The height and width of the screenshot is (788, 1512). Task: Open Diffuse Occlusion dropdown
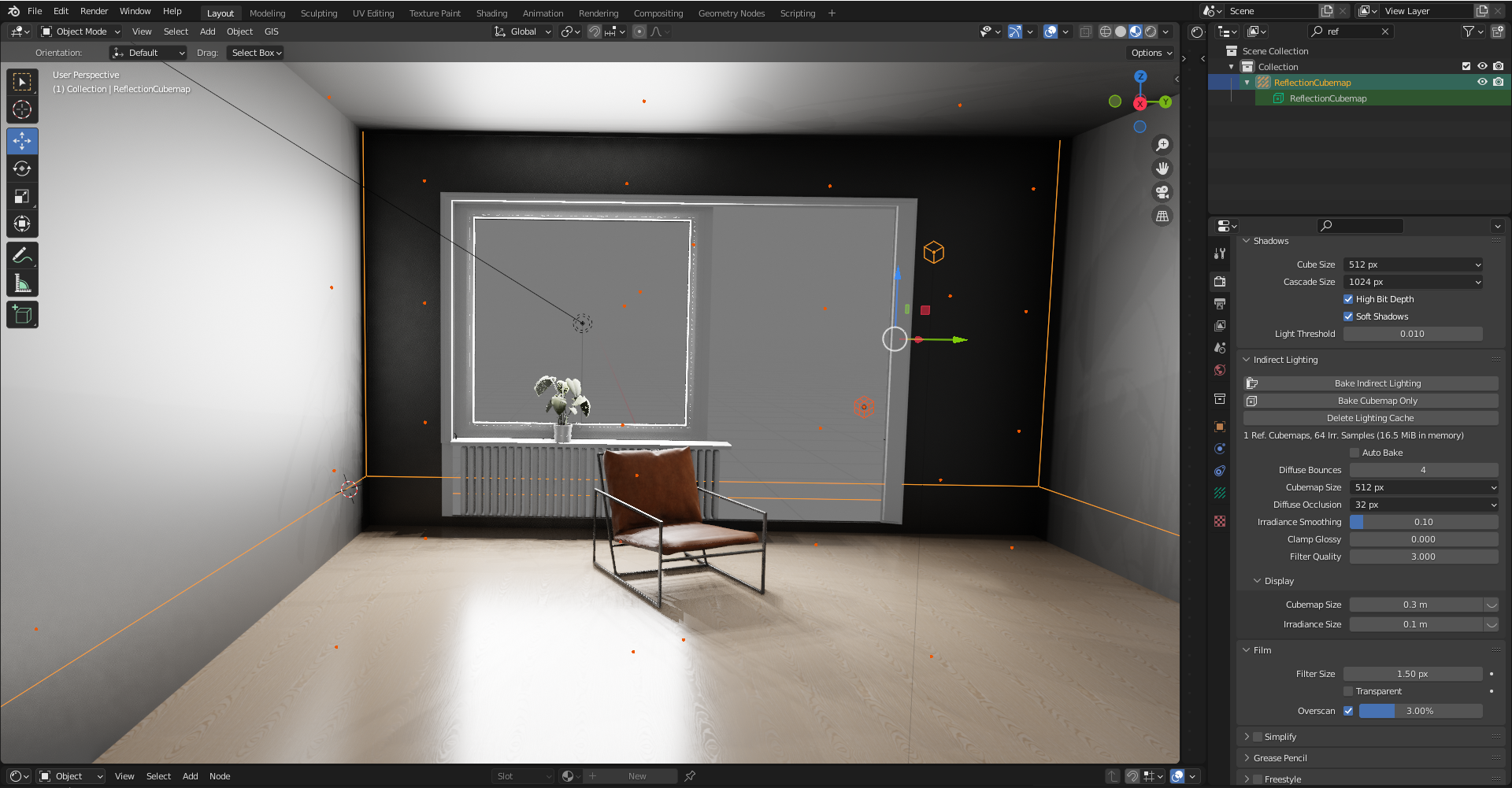[x=1425, y=505]
